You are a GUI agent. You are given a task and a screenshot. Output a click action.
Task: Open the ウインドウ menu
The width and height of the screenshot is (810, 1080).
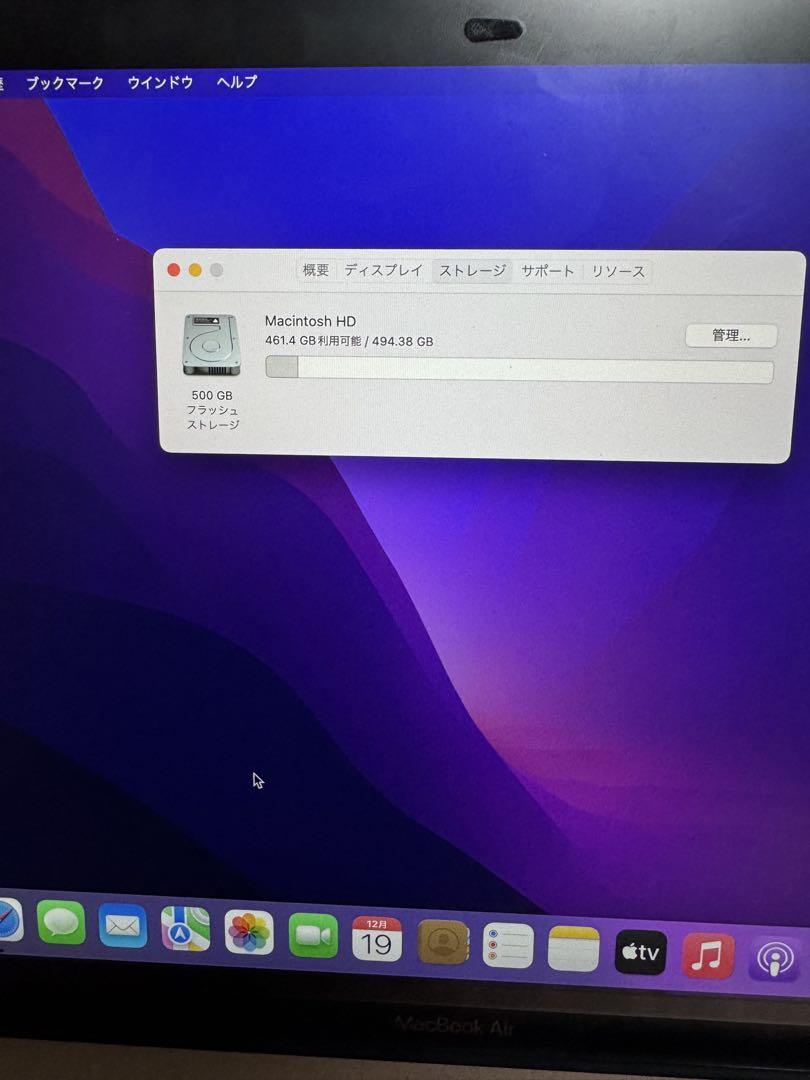pos(160,83)
